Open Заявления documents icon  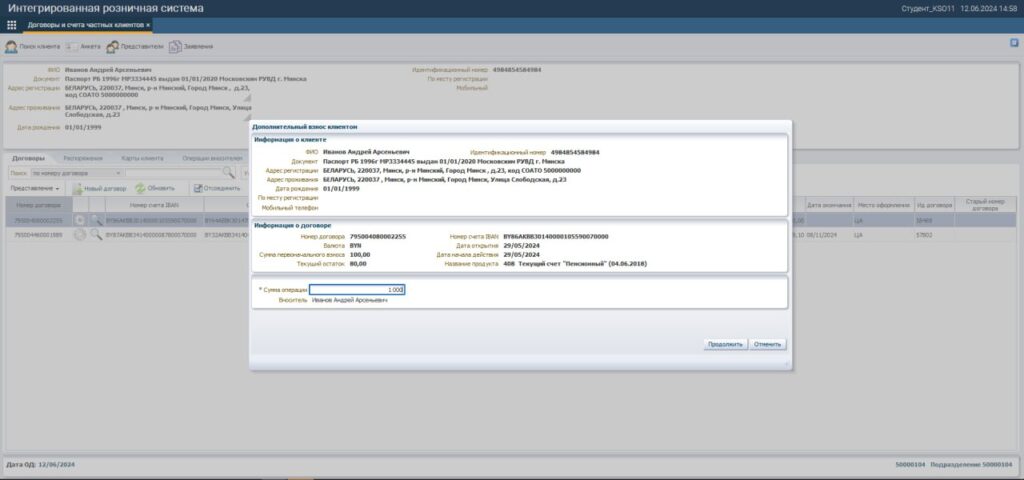tap(175, 46)
